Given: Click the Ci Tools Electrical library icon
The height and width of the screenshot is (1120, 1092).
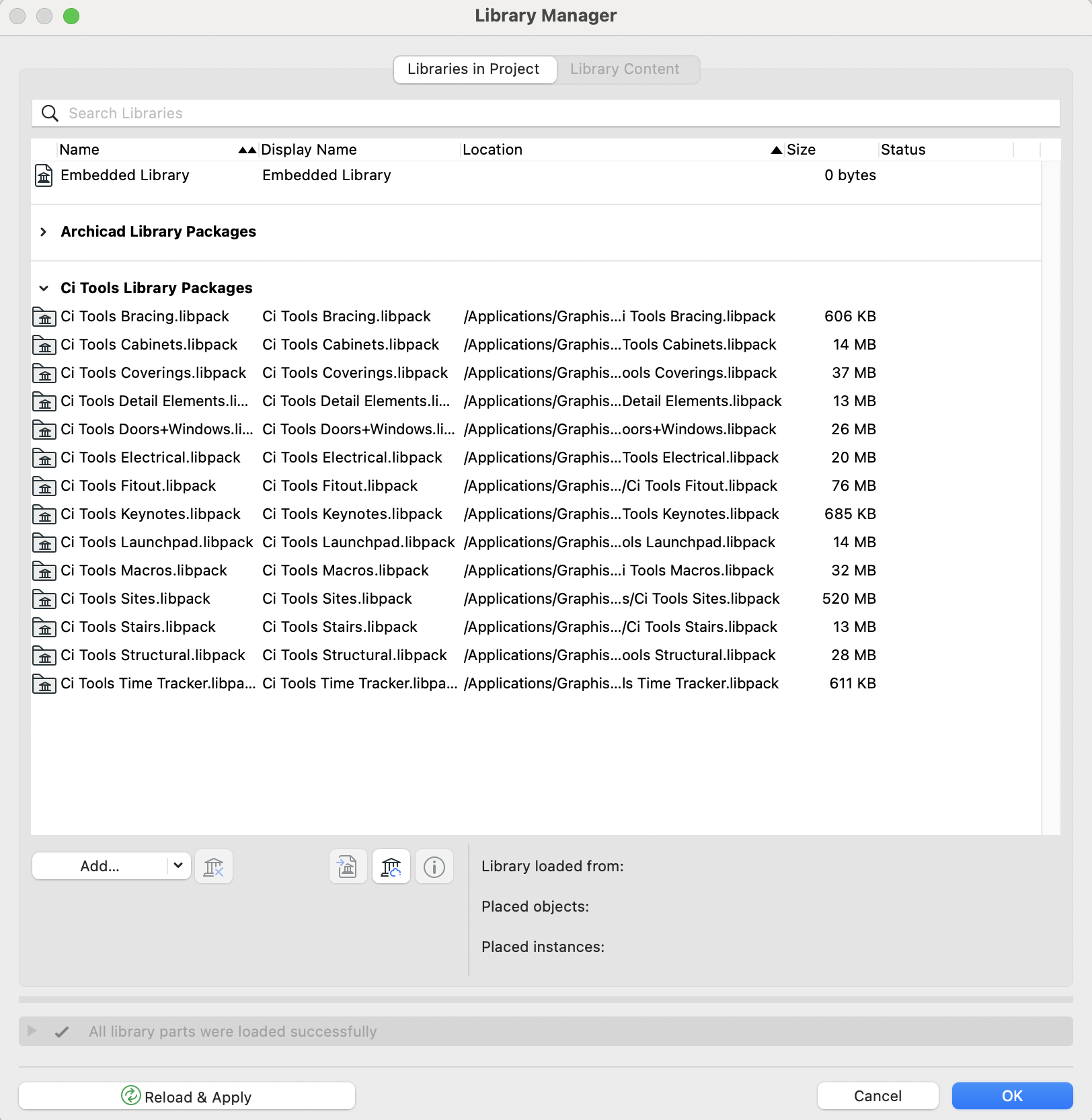Looking at the screenshot, I should coord(44,458).
